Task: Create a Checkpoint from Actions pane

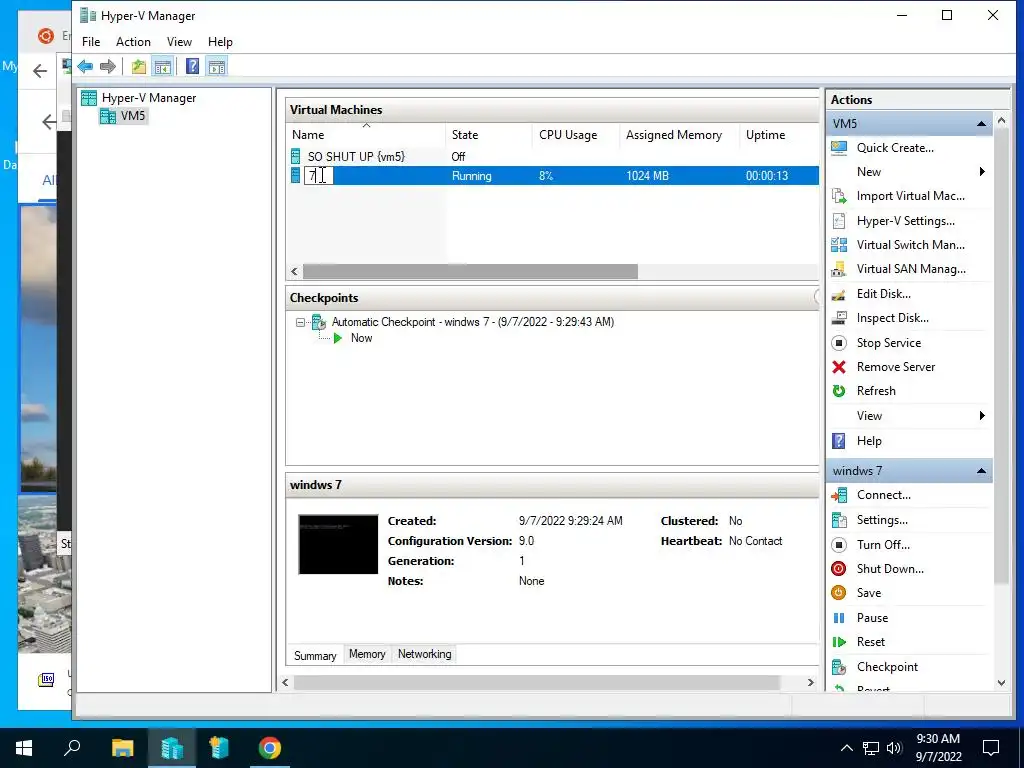Action: [887, 667]
